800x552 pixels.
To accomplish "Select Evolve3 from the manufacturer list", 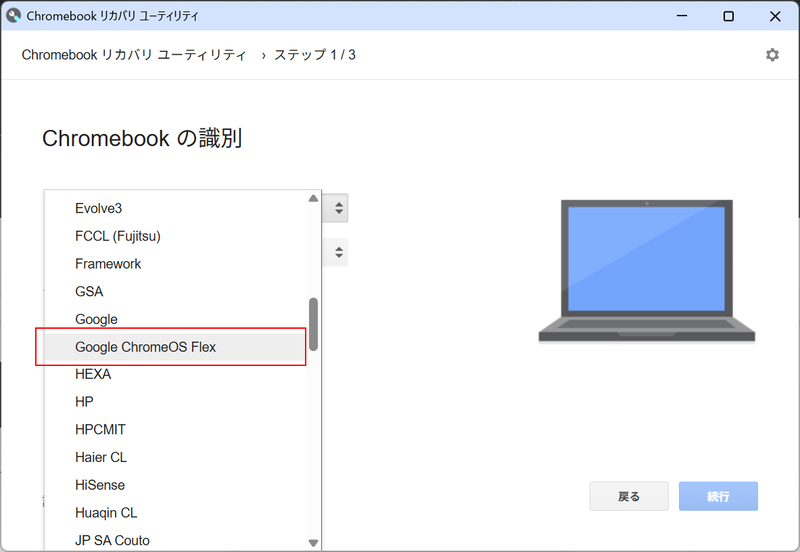I will pos(175,208).
